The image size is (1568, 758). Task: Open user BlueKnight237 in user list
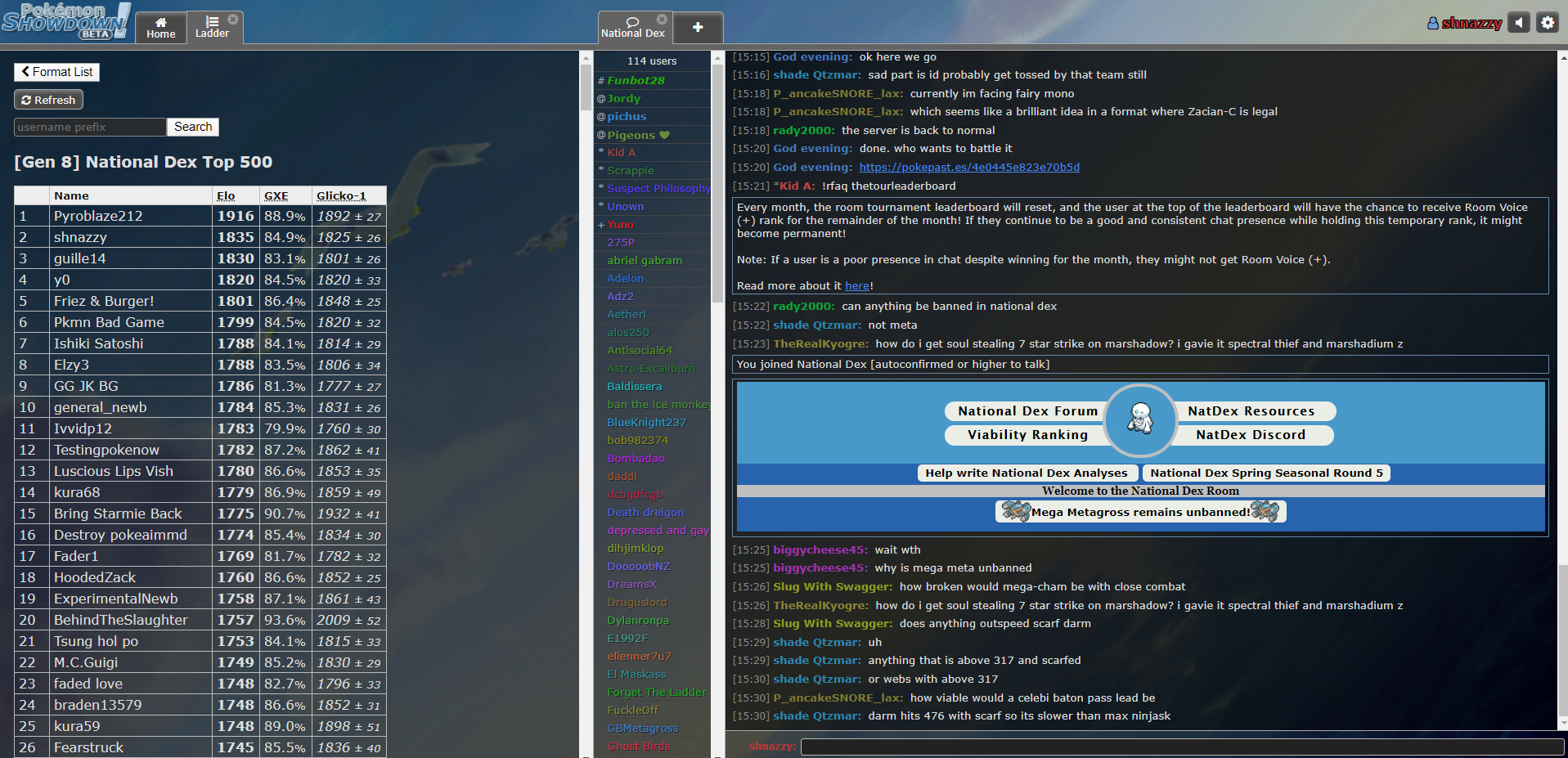pos(652,422)
